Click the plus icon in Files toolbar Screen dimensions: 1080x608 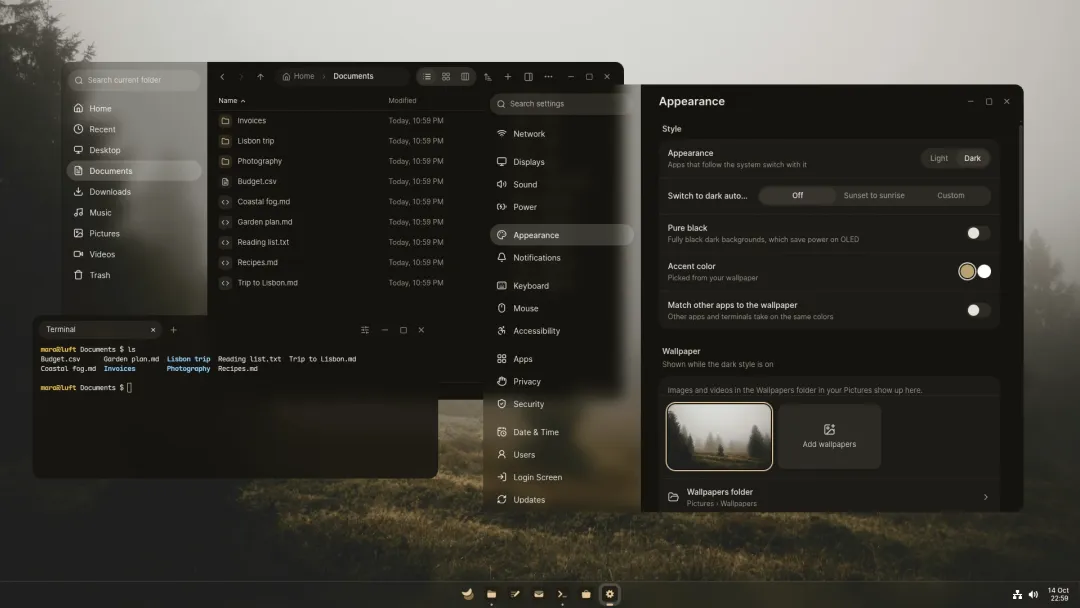point(508,76)
